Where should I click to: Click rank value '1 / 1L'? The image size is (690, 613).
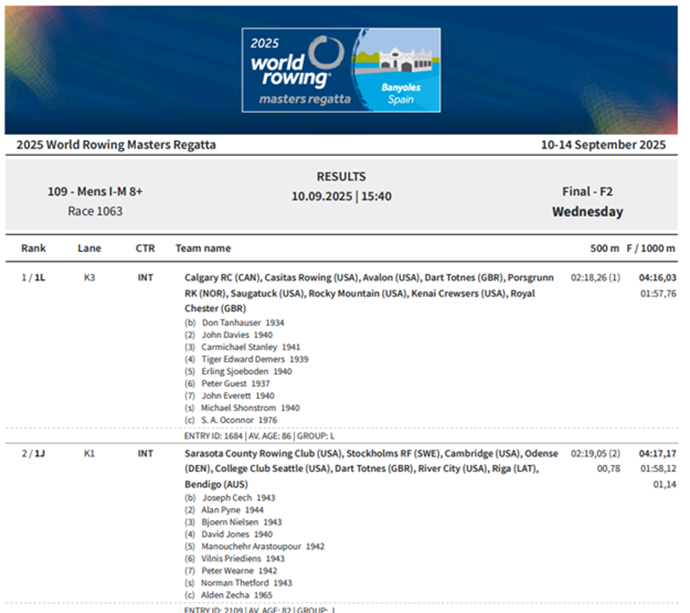click(33, 278)
